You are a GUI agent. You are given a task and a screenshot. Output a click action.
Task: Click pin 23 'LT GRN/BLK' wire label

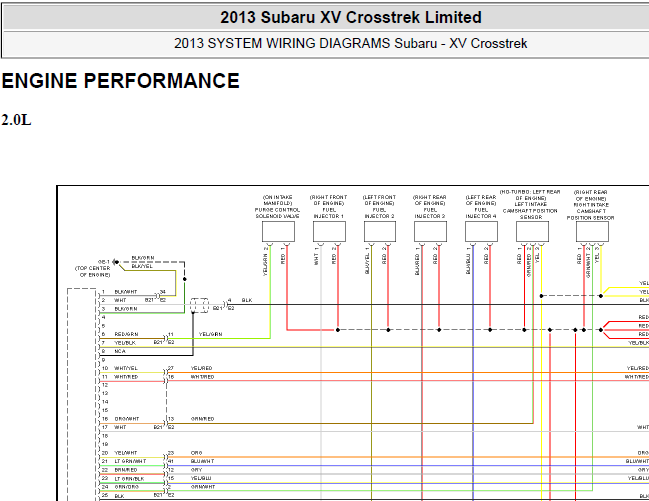pyautogui.click(x=129, y=479)
